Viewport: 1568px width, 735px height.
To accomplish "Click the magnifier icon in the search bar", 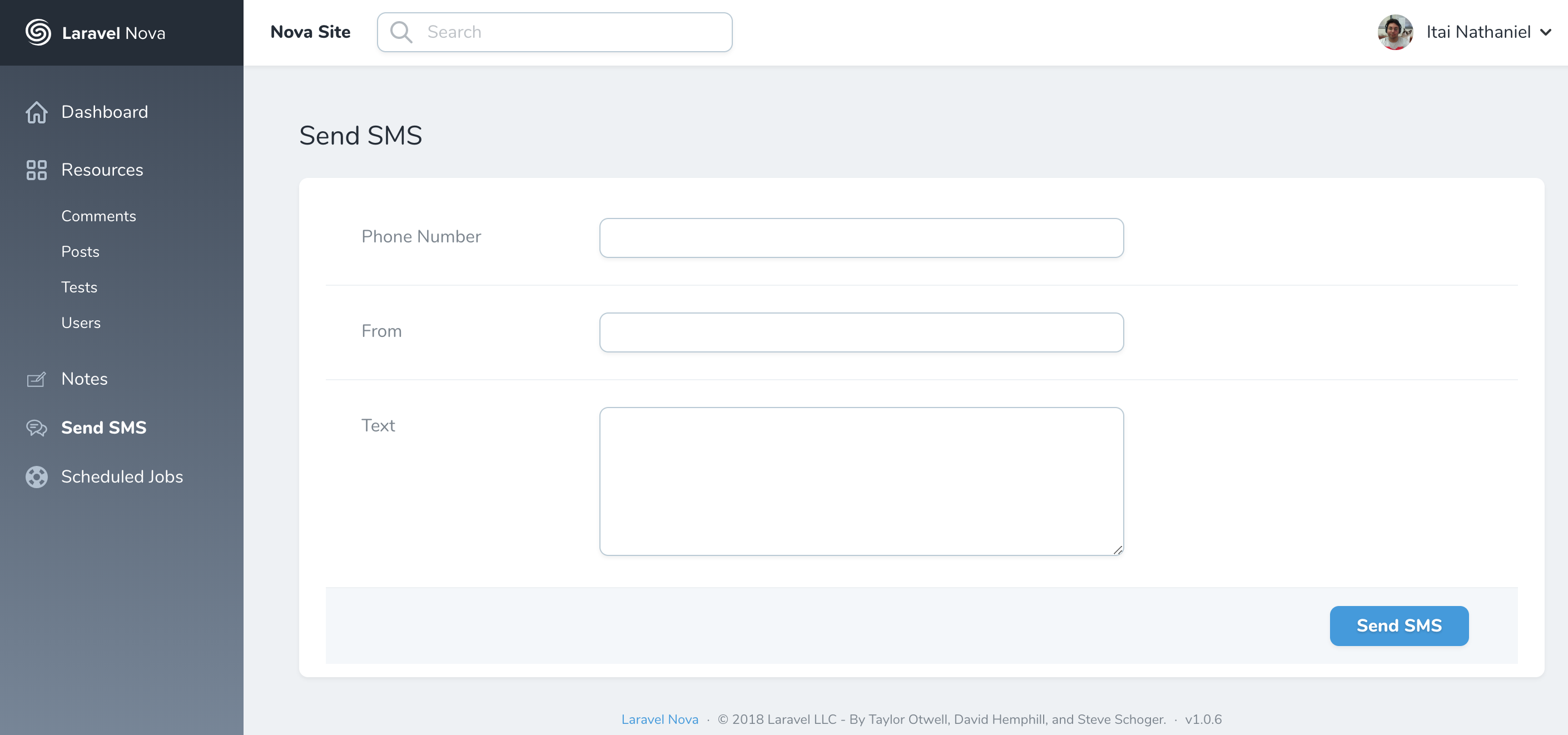I will [x=401, y=32].
